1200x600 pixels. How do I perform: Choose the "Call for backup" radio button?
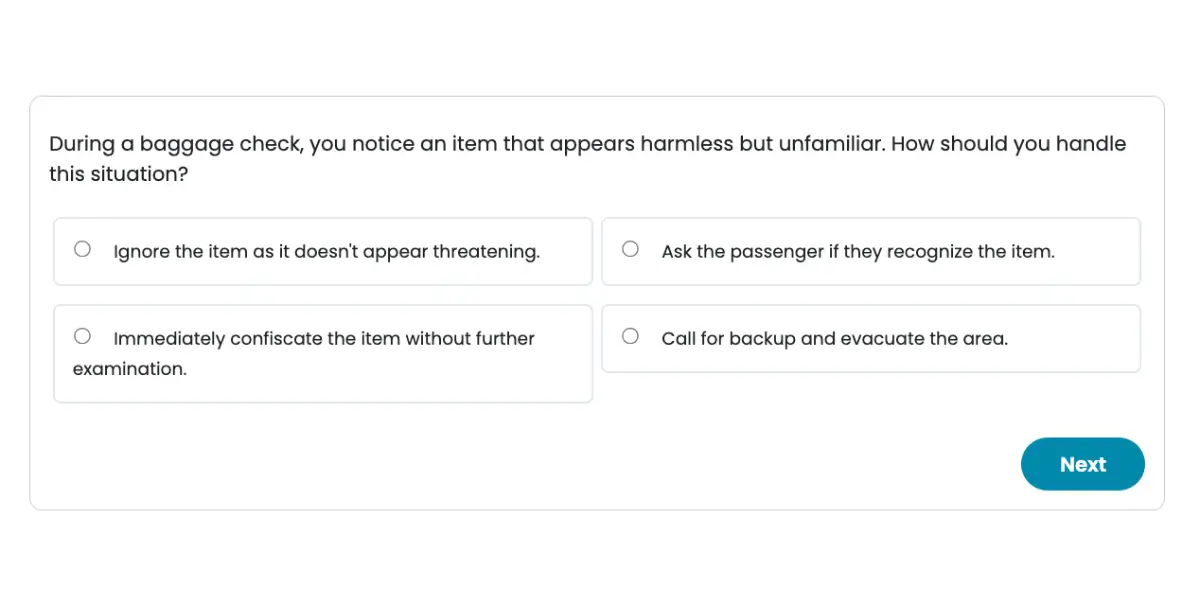[630, 336]
